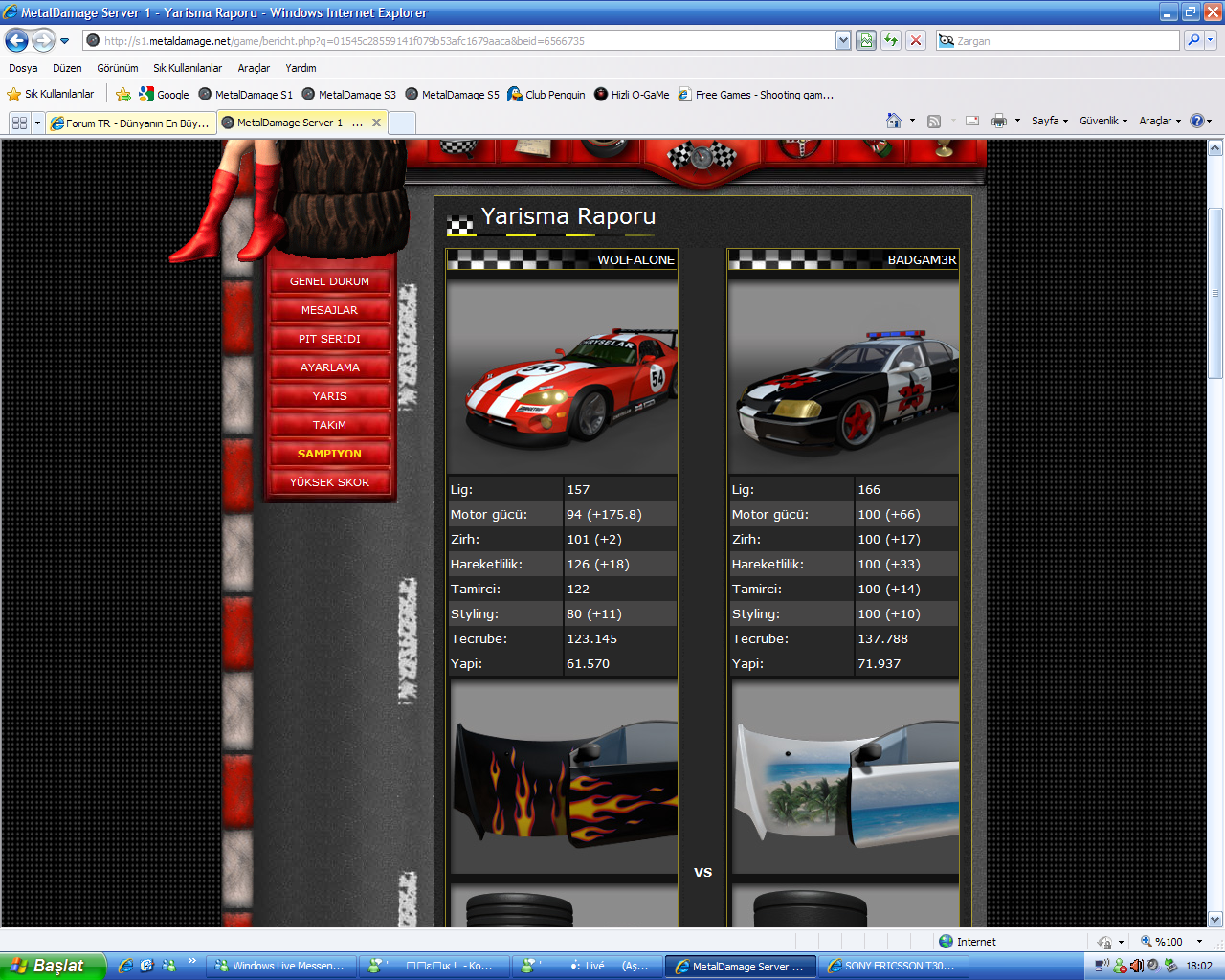1225x980 pixels.
Task: Click the paper note icon in game banner
Action: (x=533, y=148)
